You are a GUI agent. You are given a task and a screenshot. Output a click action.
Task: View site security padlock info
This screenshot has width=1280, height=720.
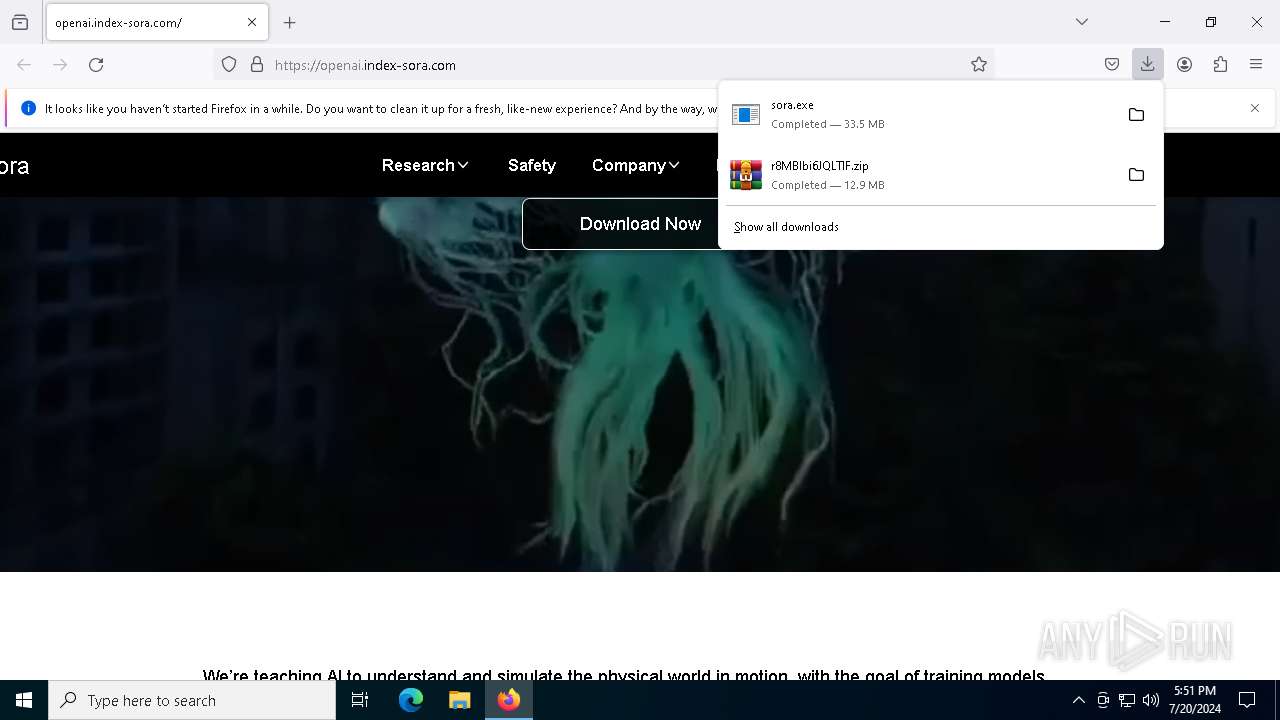tap(257, 65)
